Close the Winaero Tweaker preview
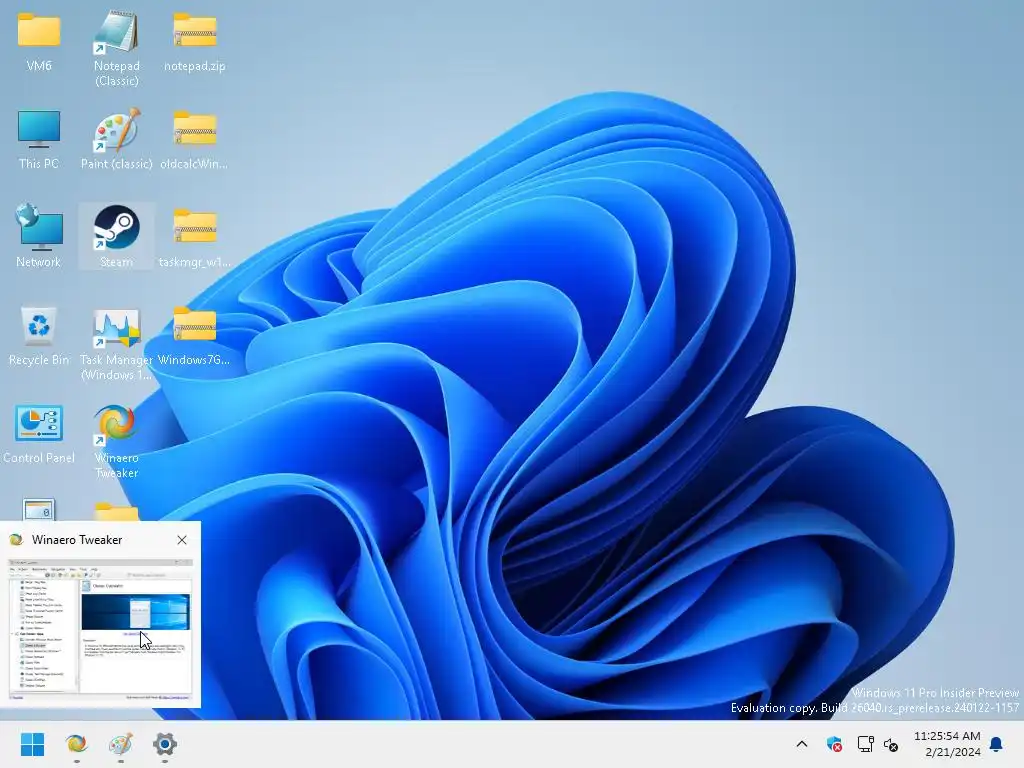1024x768 pixels. (182, 540)
